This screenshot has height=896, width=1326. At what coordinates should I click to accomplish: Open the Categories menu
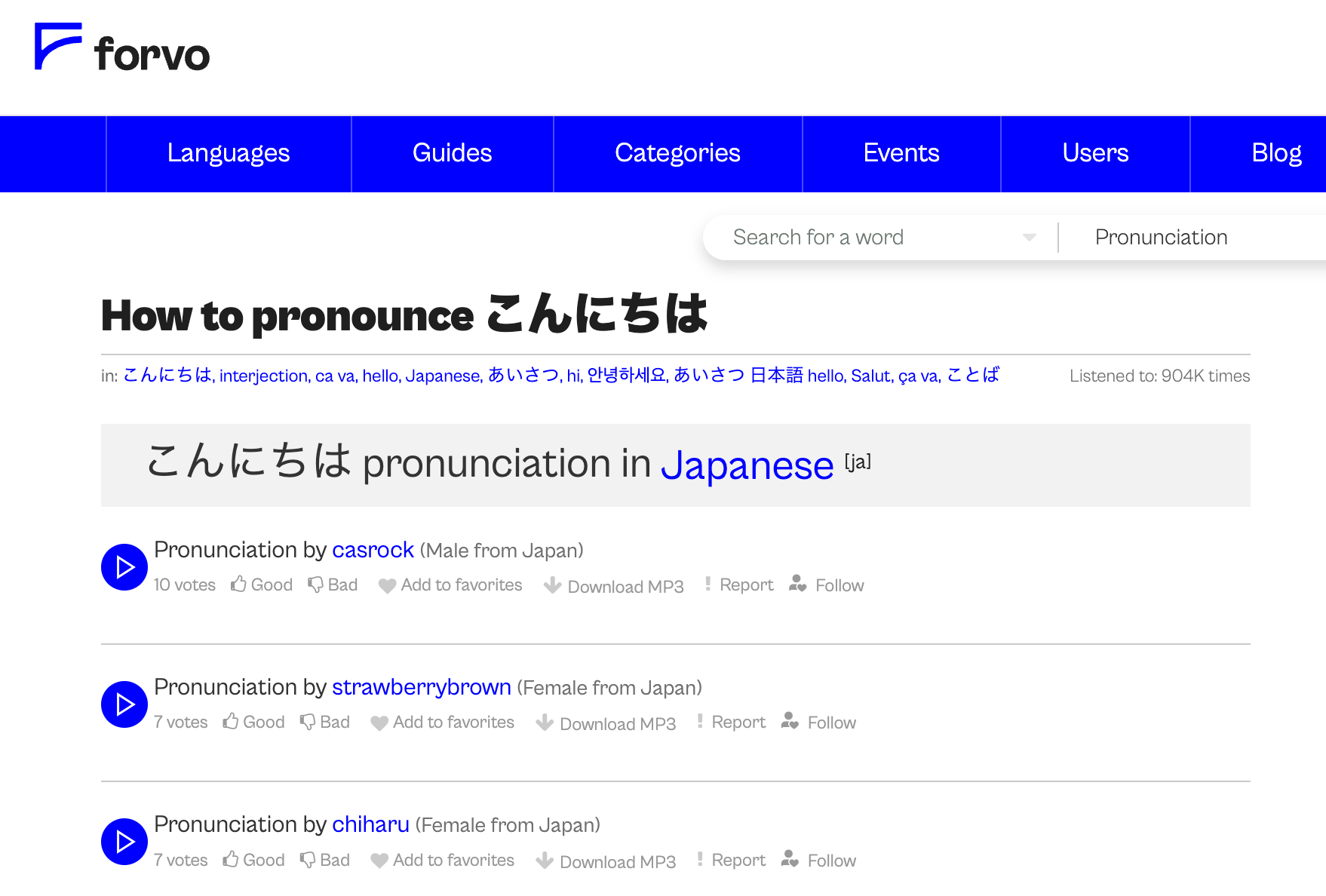(x=677, y=154)
